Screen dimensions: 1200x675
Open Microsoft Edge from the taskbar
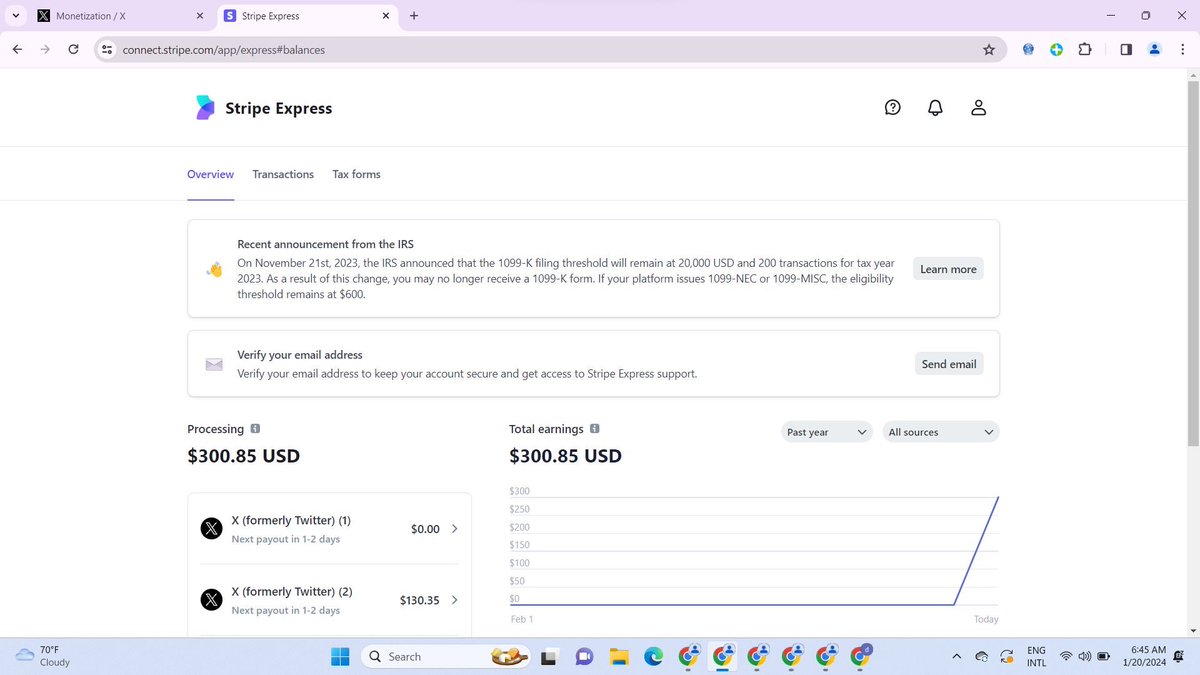click(x=653, y=657)
